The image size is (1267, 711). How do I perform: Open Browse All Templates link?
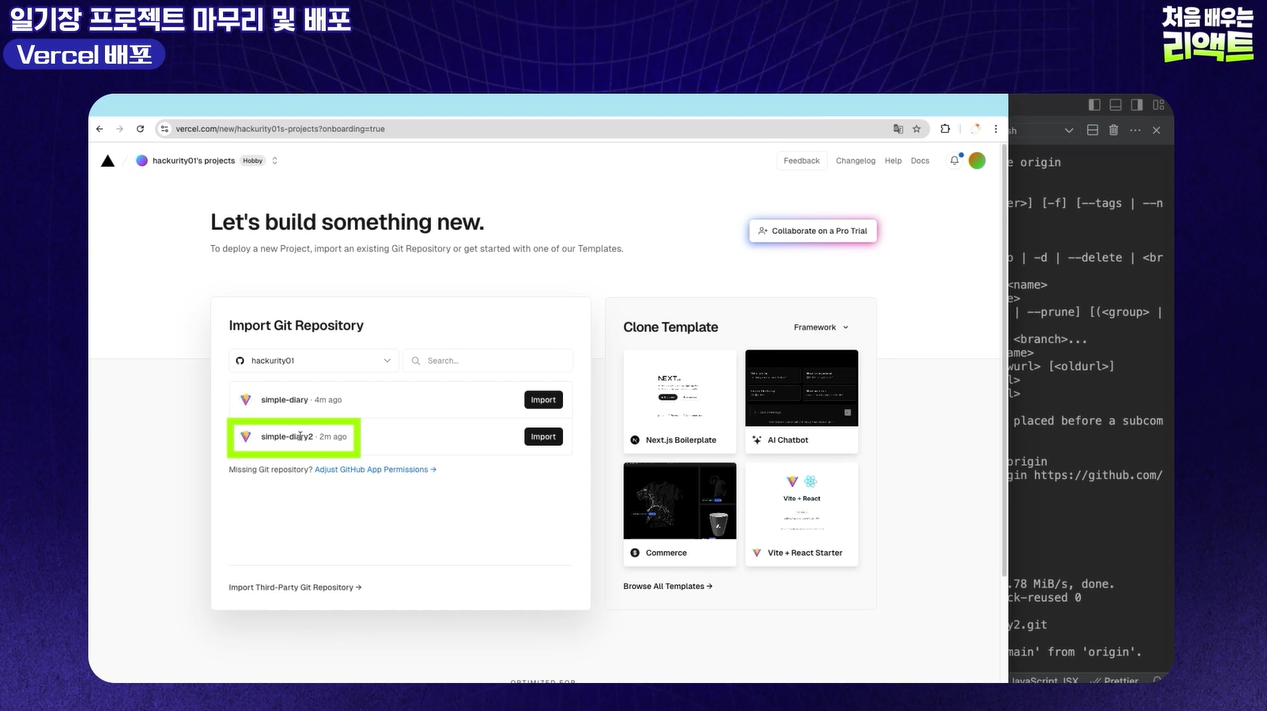point(668,586)
